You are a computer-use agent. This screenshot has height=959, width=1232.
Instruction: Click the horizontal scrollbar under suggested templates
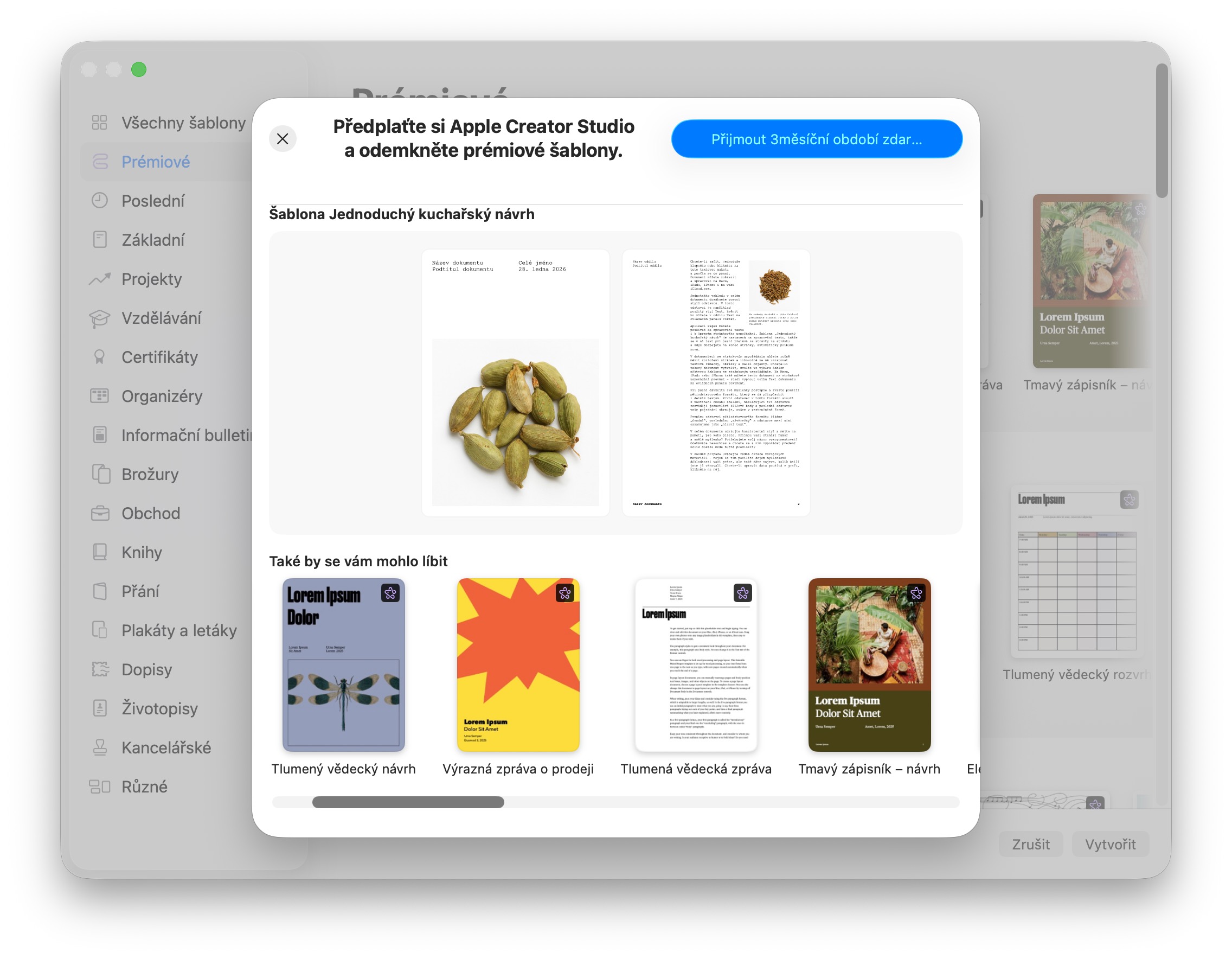(x=408, y=802)
